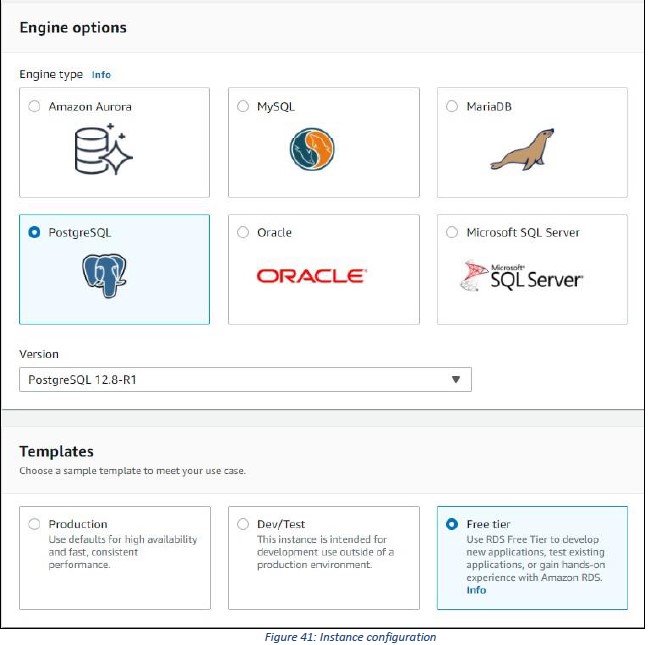Select the MySQL engine radio button
This screenshot has height=645, width=648.
tap(243, 106)
